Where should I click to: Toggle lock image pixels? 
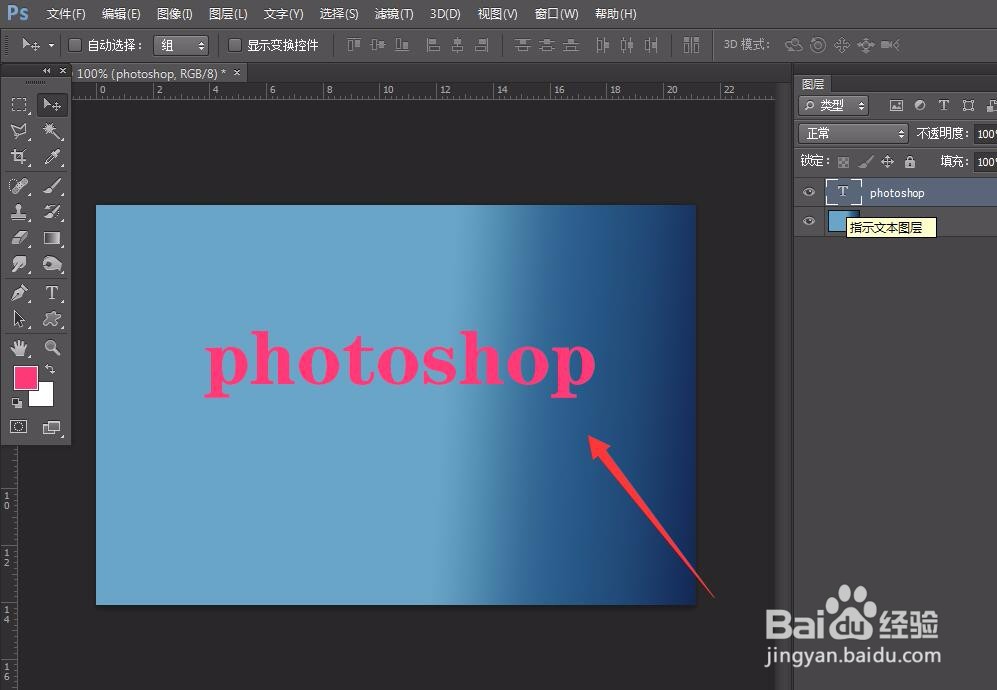[865, 162]
